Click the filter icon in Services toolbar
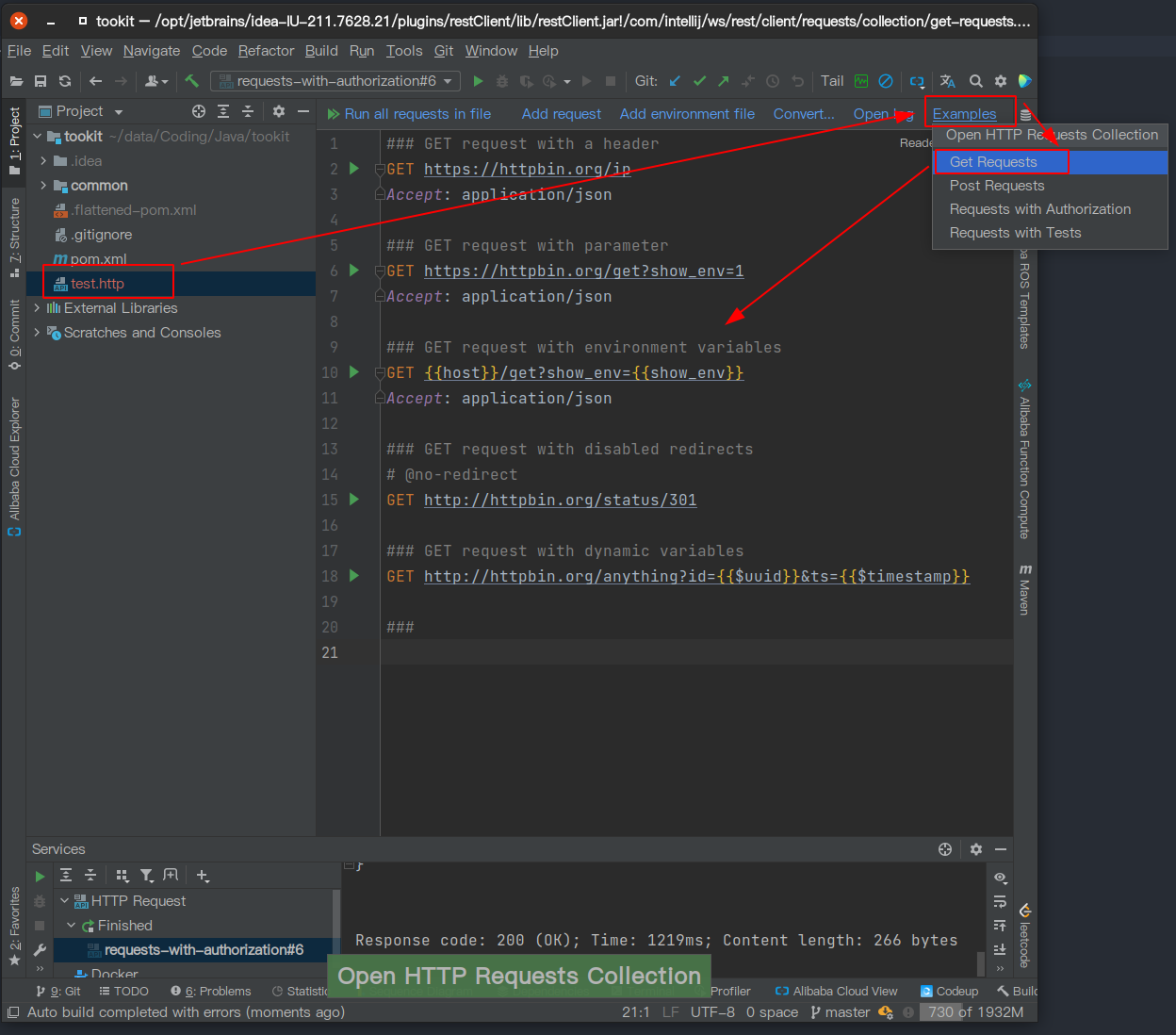This screenshot has width=1176, height=1035. (147, 876)
